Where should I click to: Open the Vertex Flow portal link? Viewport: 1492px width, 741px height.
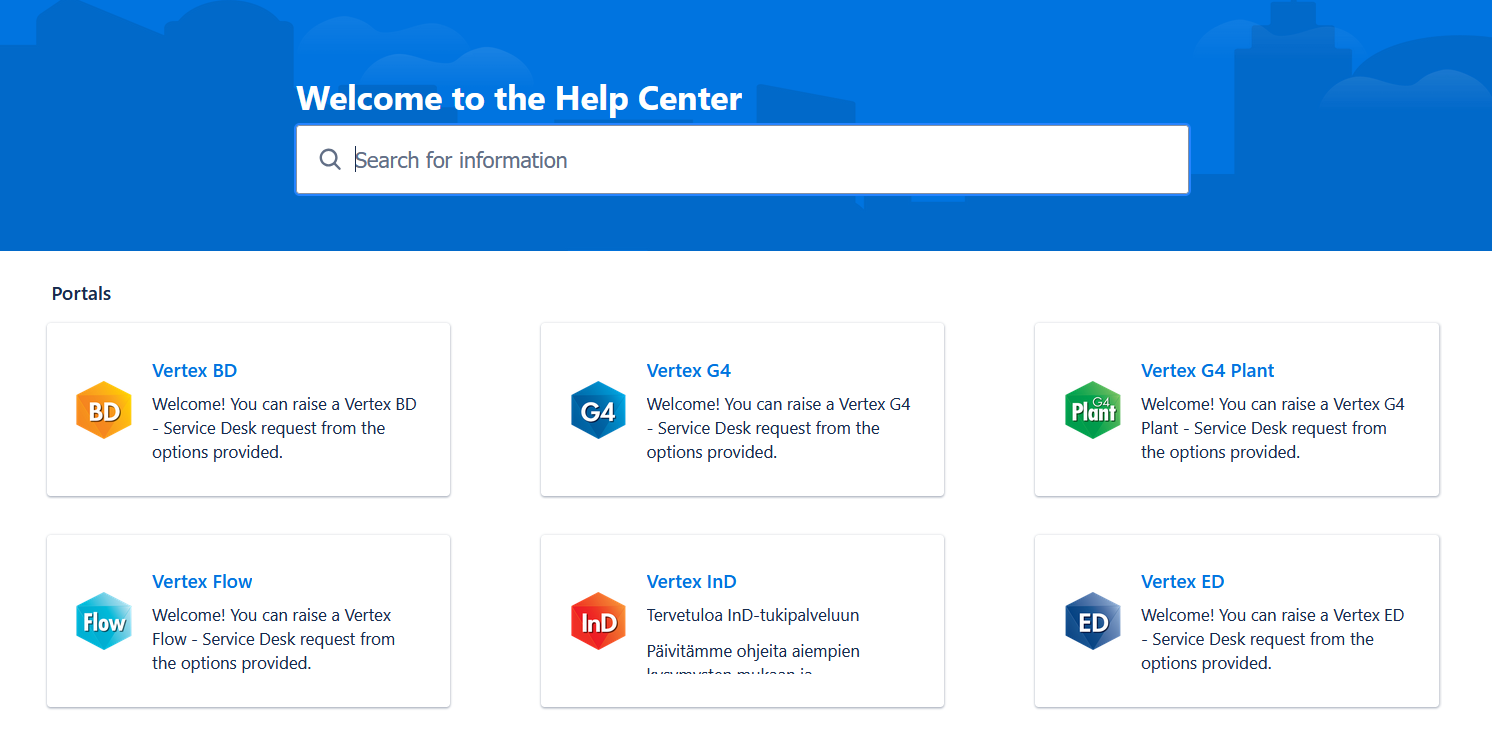click(202, 582)
